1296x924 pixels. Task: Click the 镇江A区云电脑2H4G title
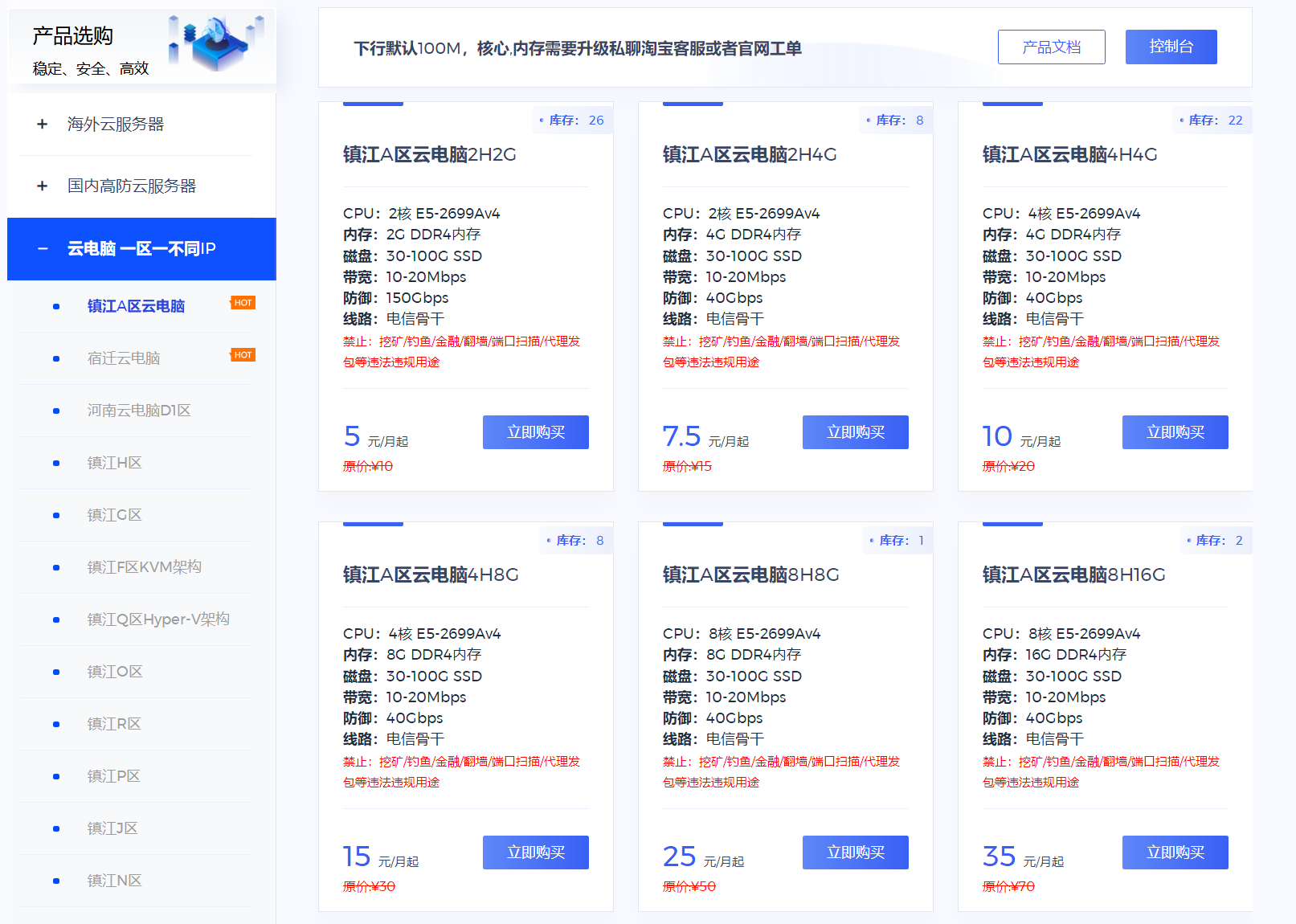point(750,154)
